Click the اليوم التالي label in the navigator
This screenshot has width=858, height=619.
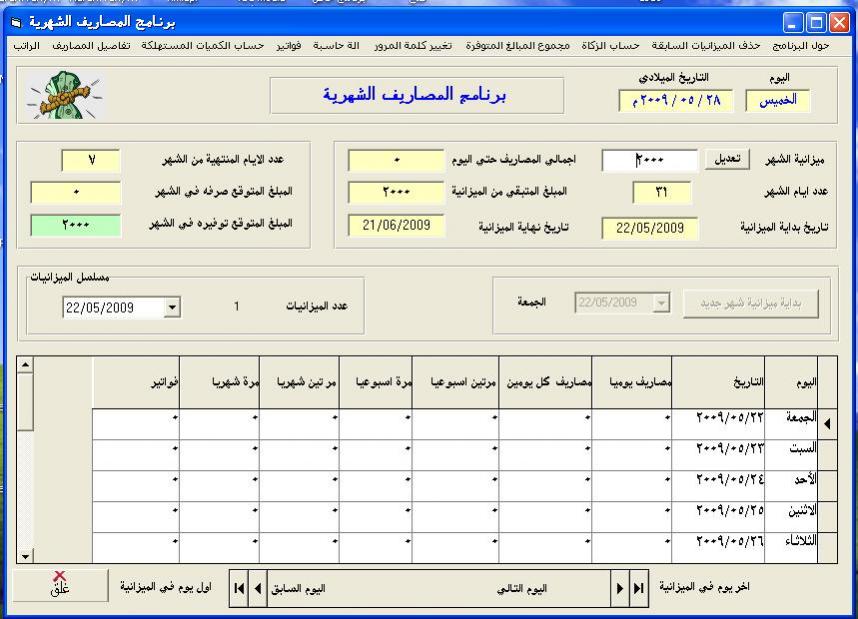tap(522, 589)
